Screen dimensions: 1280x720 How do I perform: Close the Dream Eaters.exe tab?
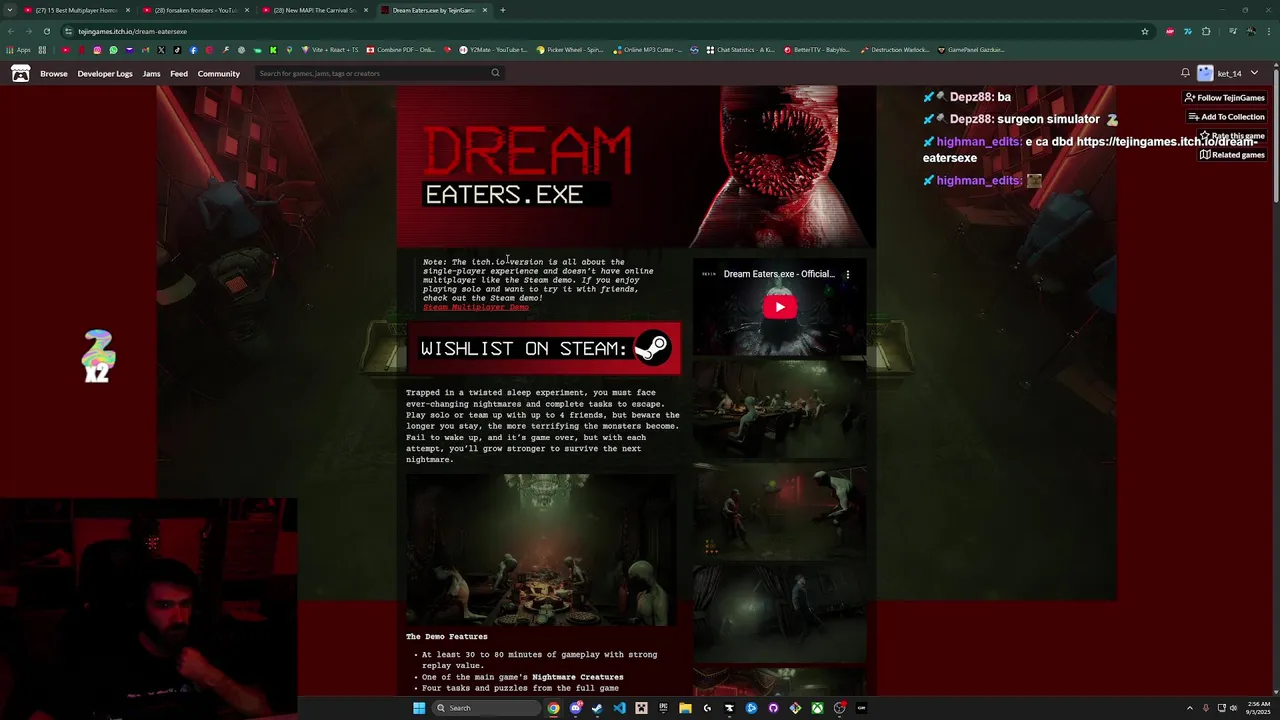(485, 10)
